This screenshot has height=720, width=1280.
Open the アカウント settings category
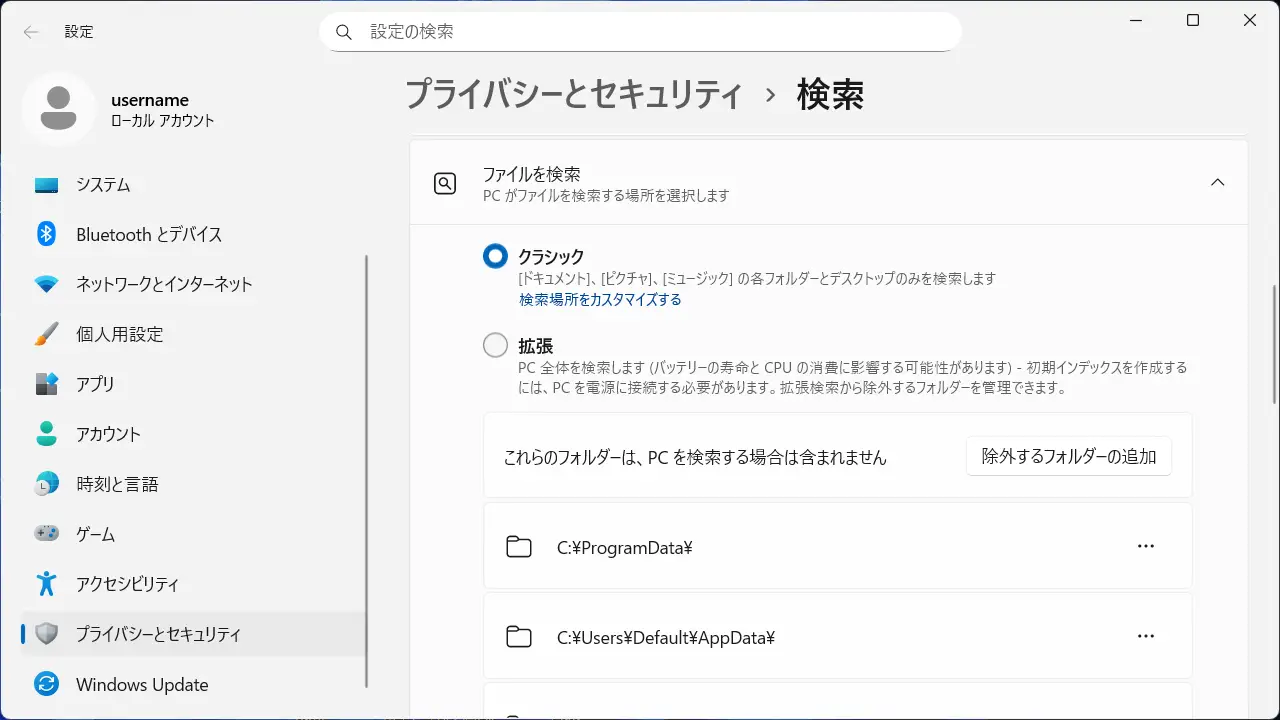coord(108,434)
